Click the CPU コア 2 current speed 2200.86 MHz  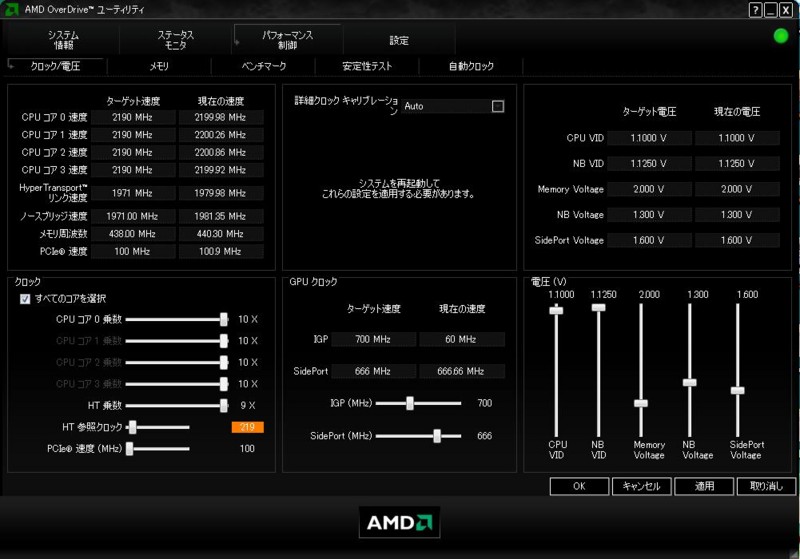tap(220, 152)
